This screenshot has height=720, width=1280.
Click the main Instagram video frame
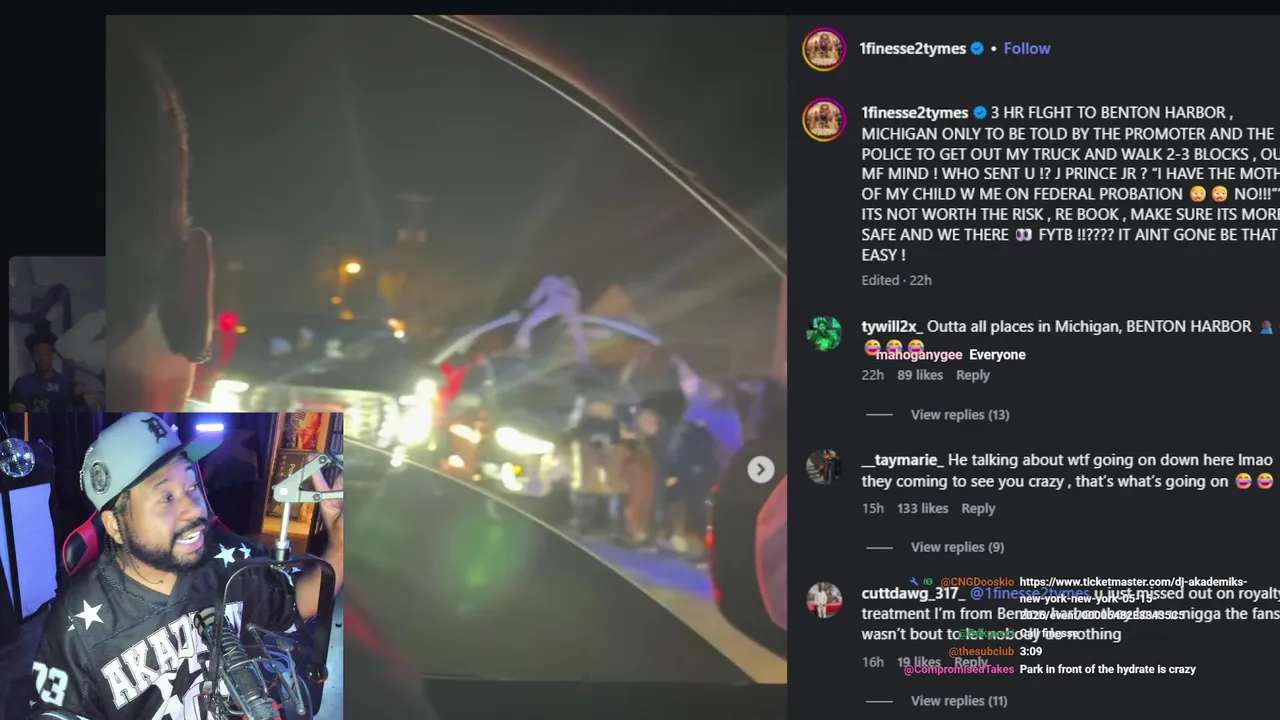(446, 348)
